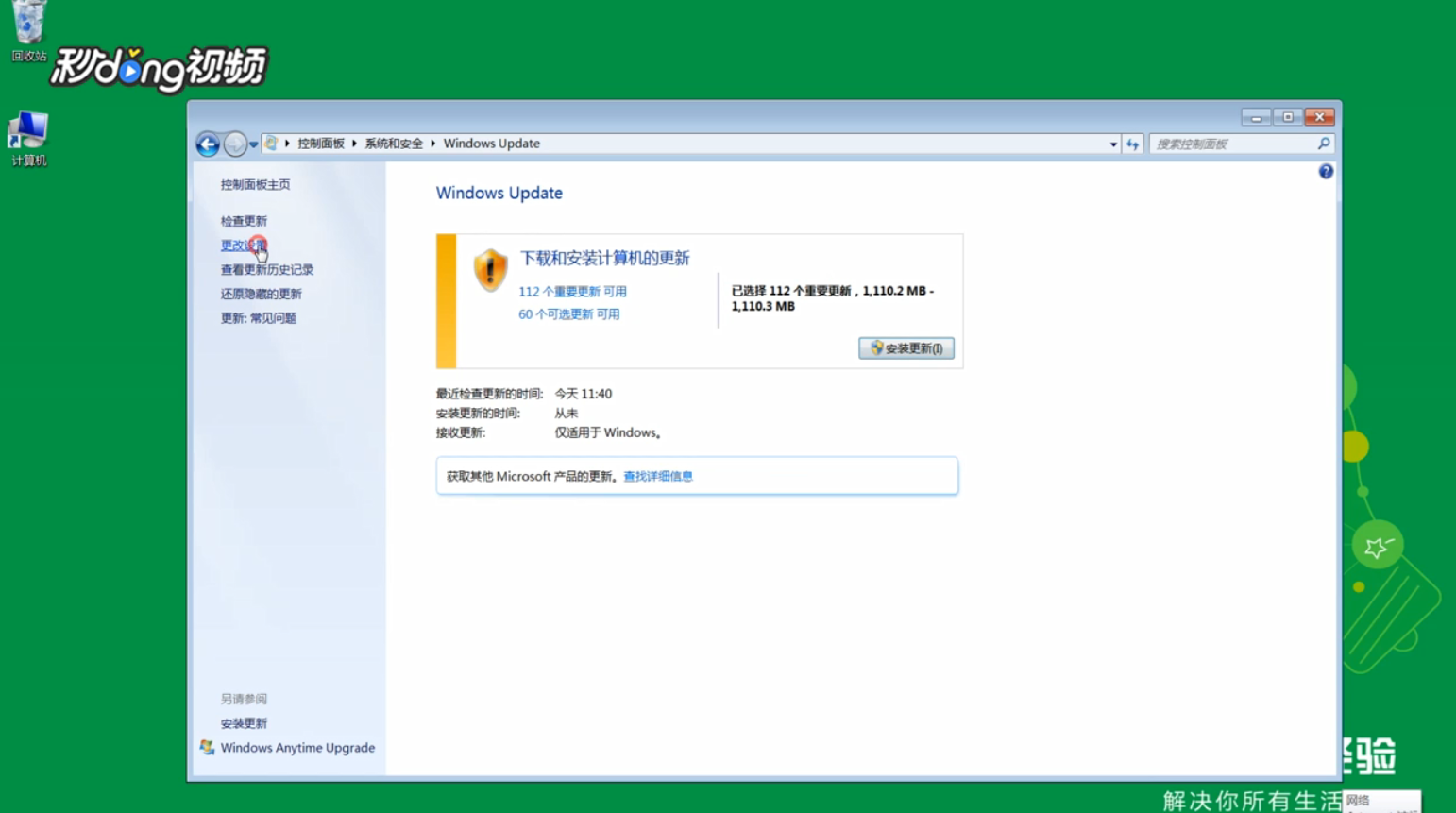The width and height of the screenshot is (1456, 813).
Task: Click the search magnifier icon
Action: pos(1324,144)
